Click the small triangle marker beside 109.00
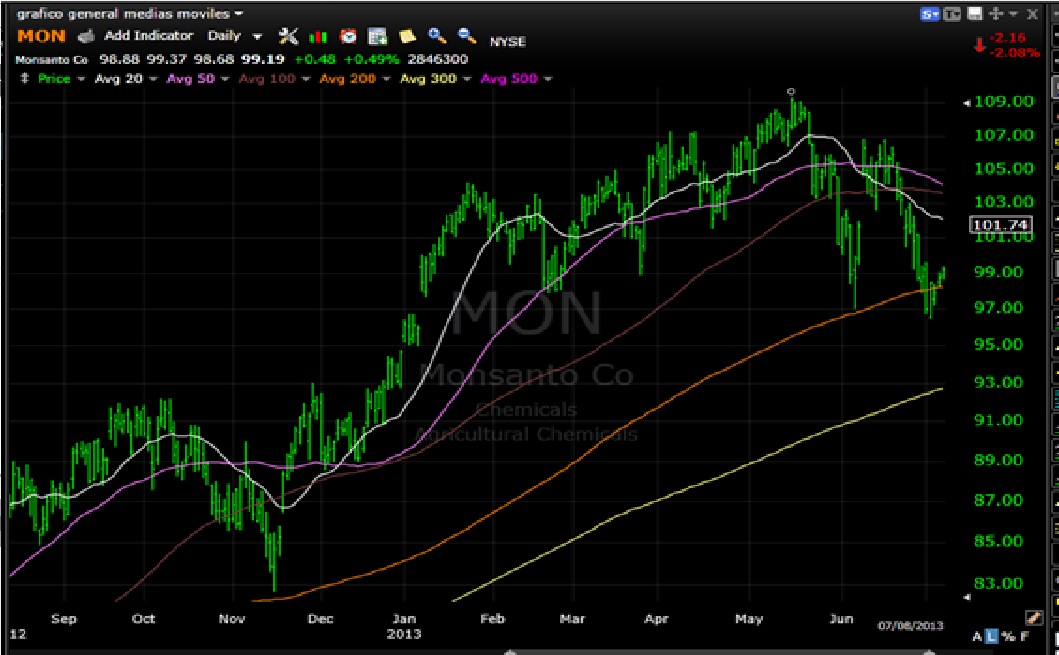Viewport: 1059px width, 655px height. tap(966, 103)
